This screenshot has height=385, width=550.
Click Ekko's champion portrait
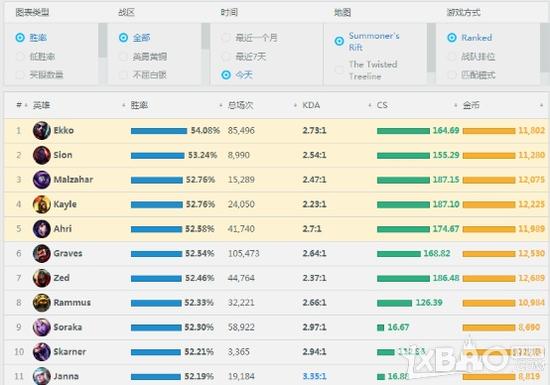pyautogui.click(x=42, y=130)
